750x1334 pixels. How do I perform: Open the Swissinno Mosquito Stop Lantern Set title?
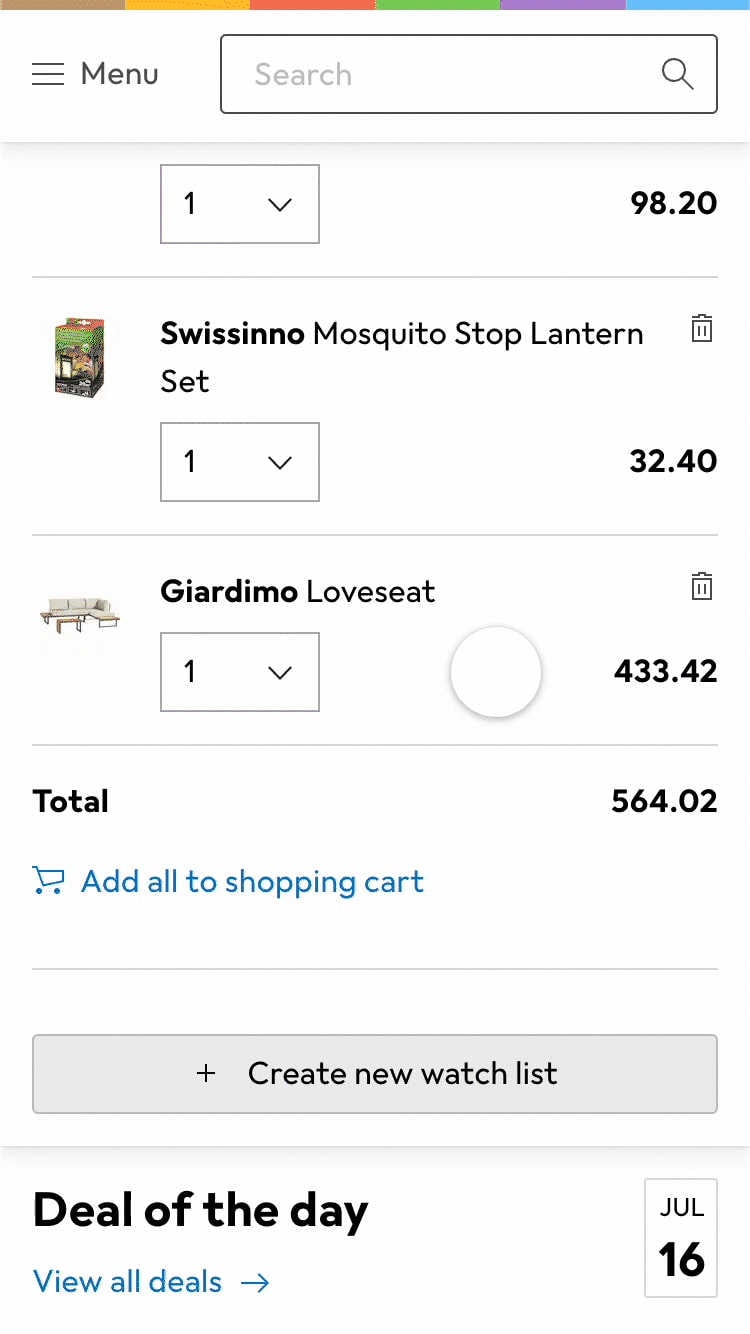click(x=402, y=357)
